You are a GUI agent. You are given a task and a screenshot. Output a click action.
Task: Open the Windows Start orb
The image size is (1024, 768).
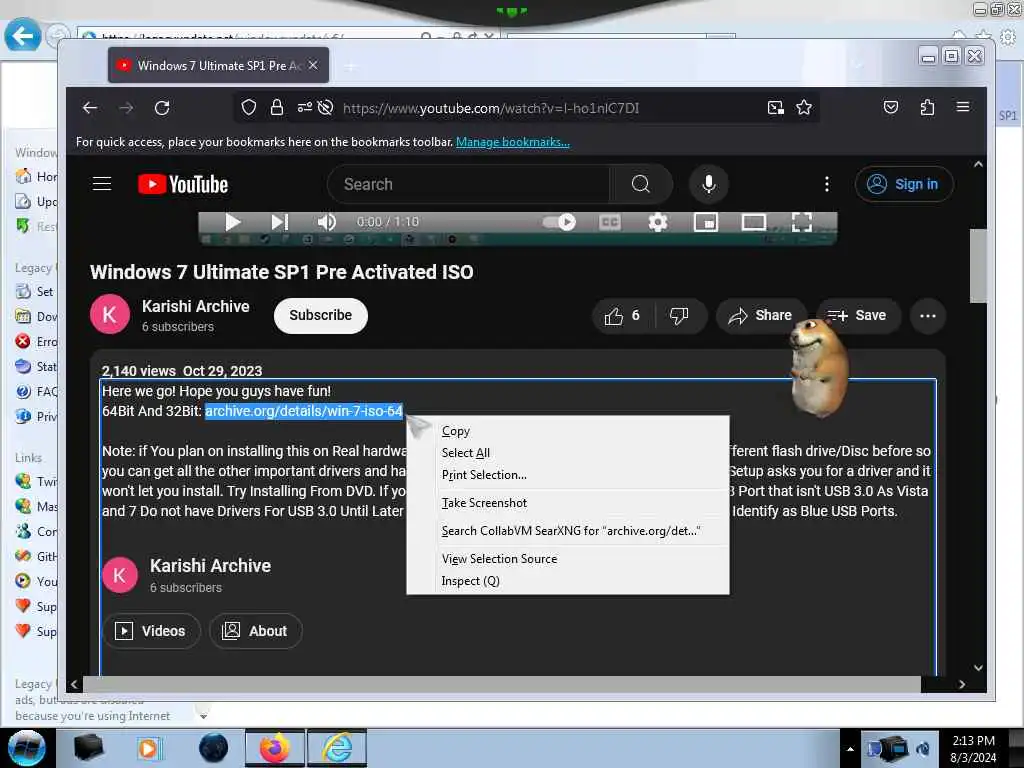pyautogui.click(x=26, y=748)
